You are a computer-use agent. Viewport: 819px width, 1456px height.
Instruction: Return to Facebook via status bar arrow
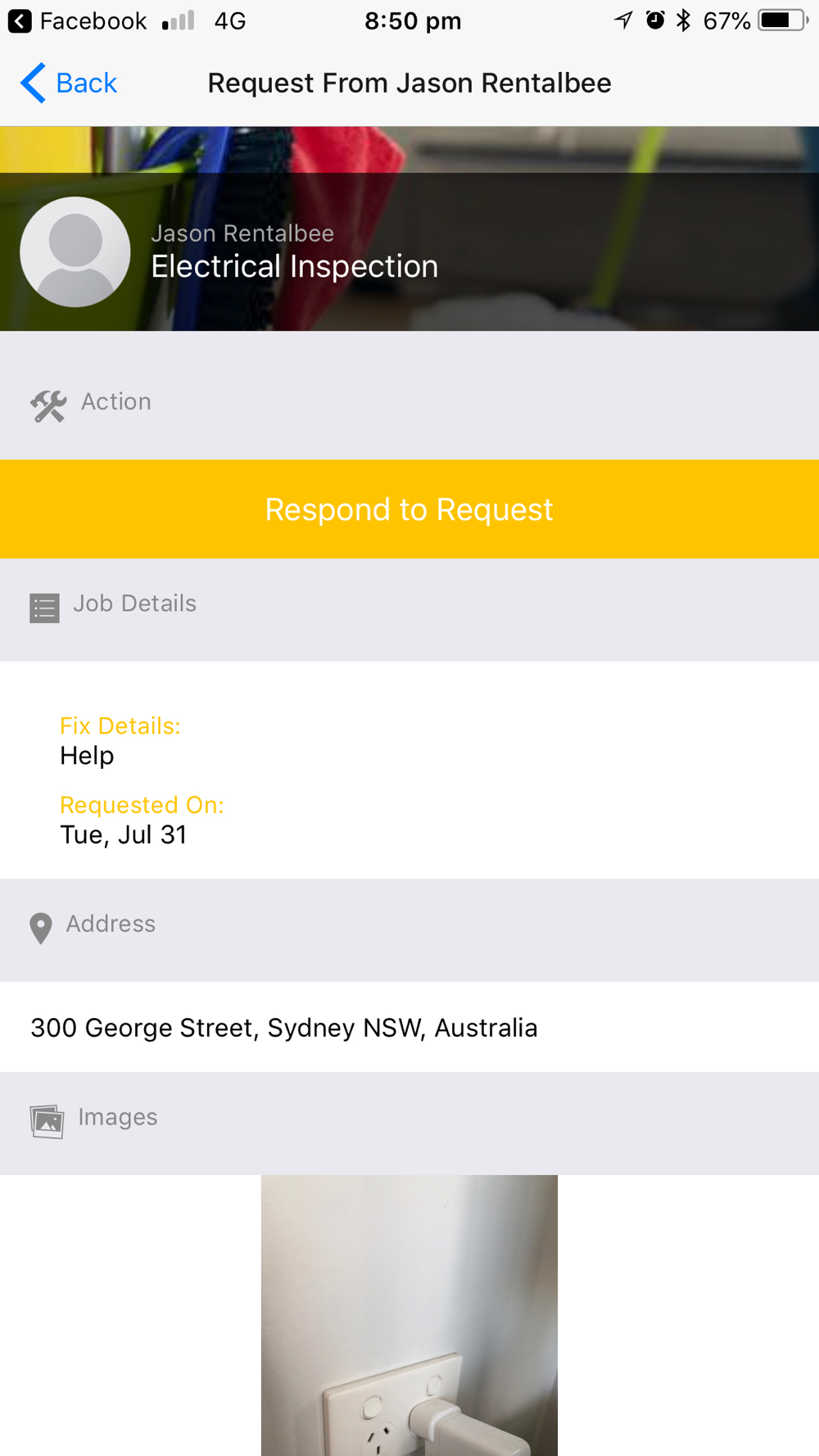click(20, 20)
